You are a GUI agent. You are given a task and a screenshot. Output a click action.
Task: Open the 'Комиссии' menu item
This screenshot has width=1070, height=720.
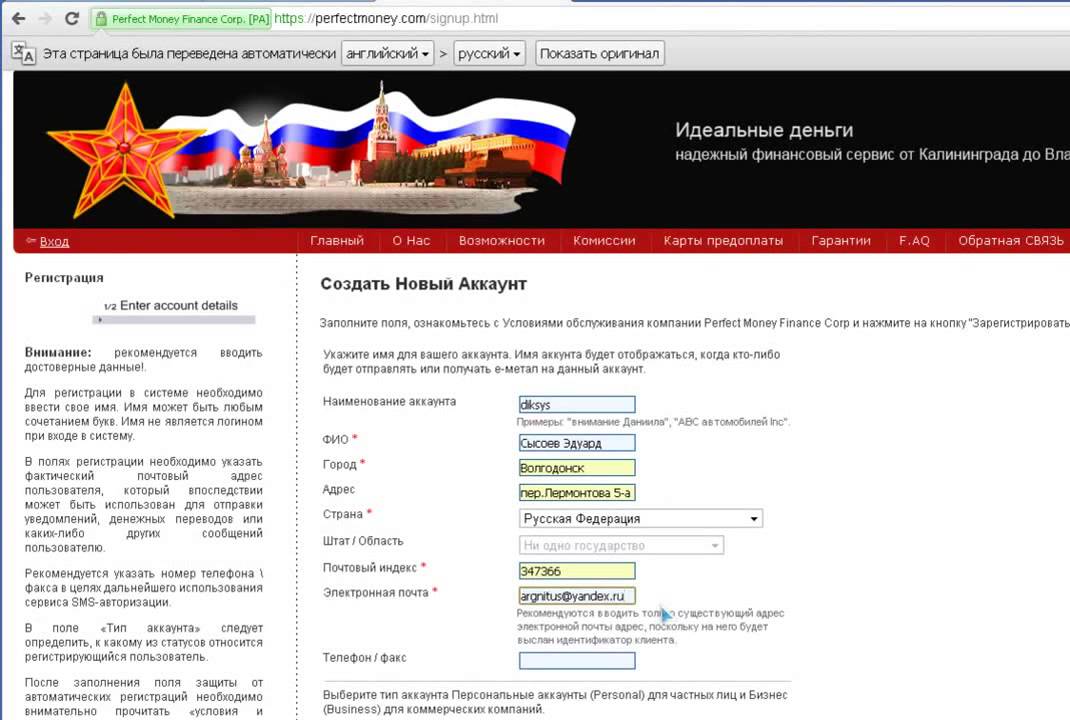coord(604,241)
